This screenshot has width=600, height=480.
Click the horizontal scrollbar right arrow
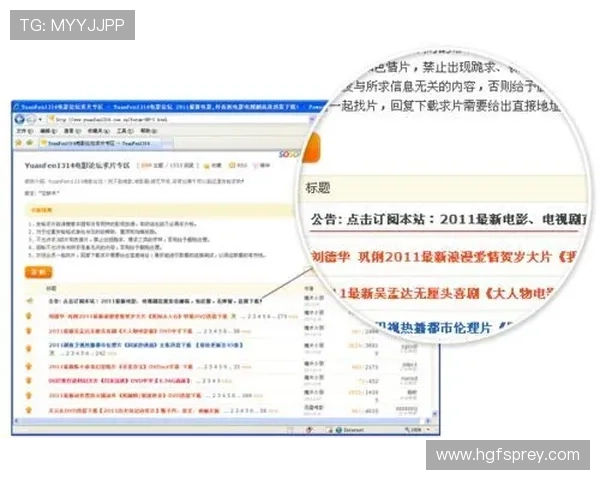[x=428, y=421]
